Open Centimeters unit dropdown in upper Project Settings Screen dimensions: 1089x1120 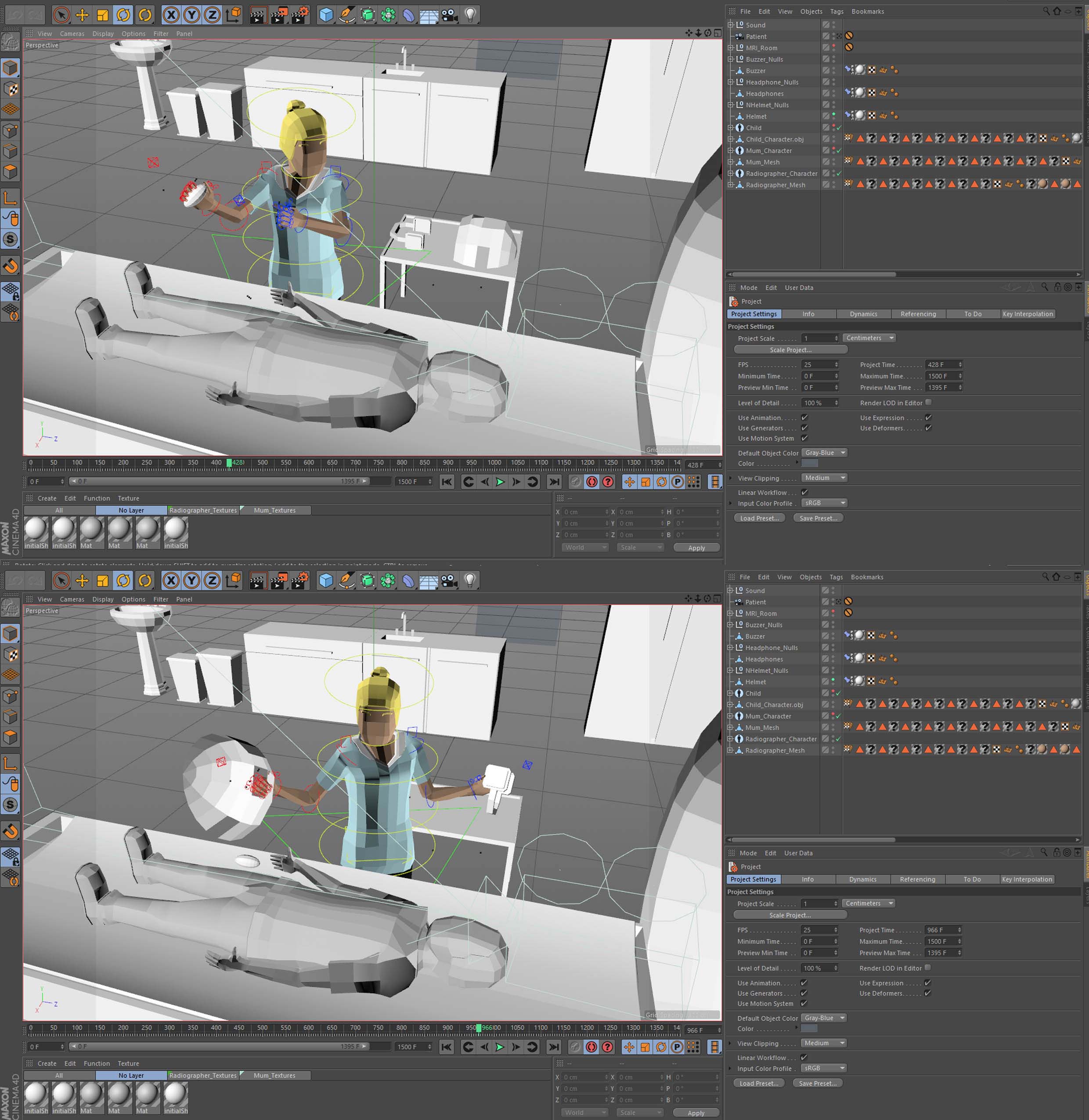[x=869, y=338]
